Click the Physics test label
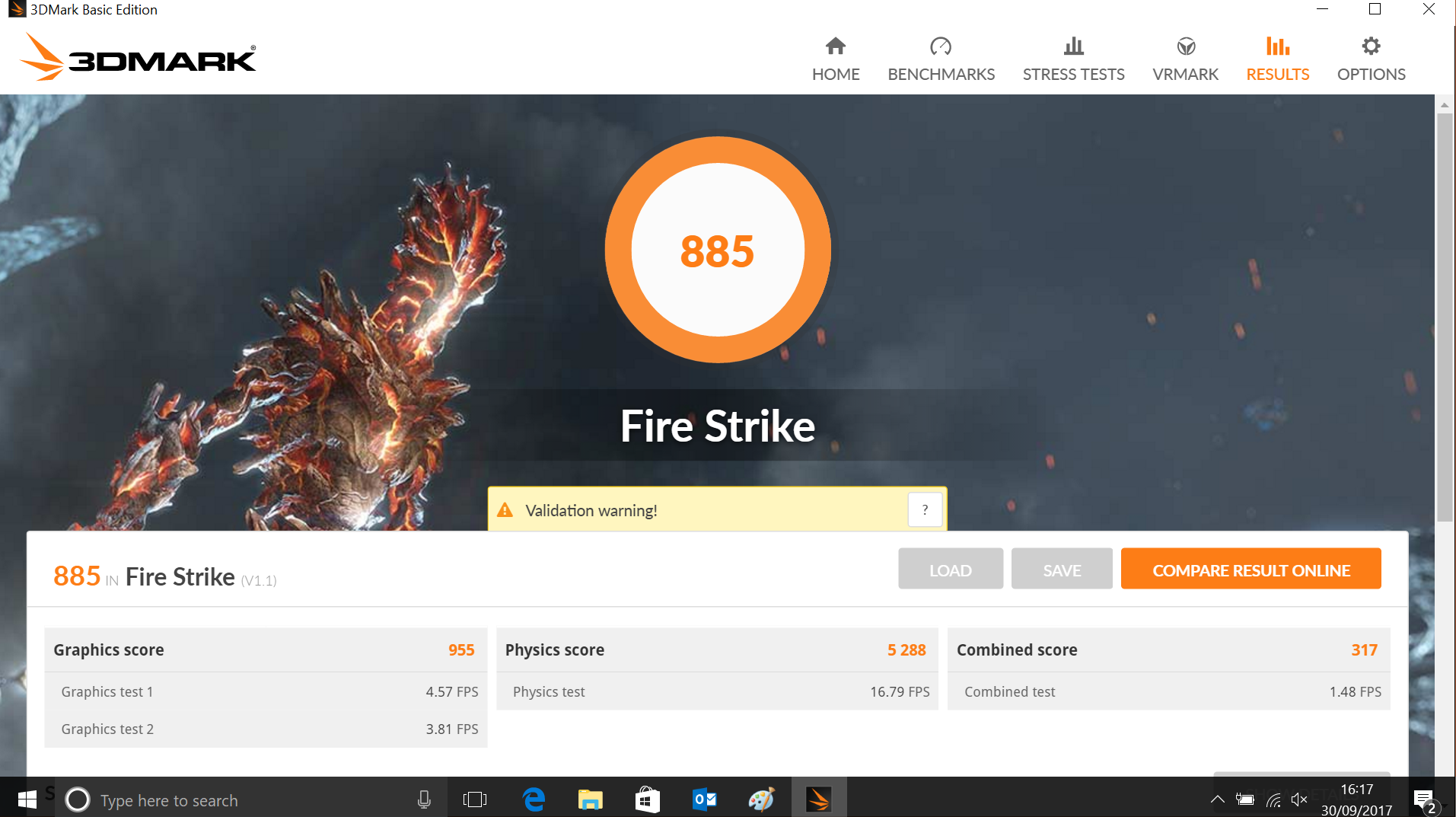This screenshot has width=1456, height=817. [x=549, y=691]
